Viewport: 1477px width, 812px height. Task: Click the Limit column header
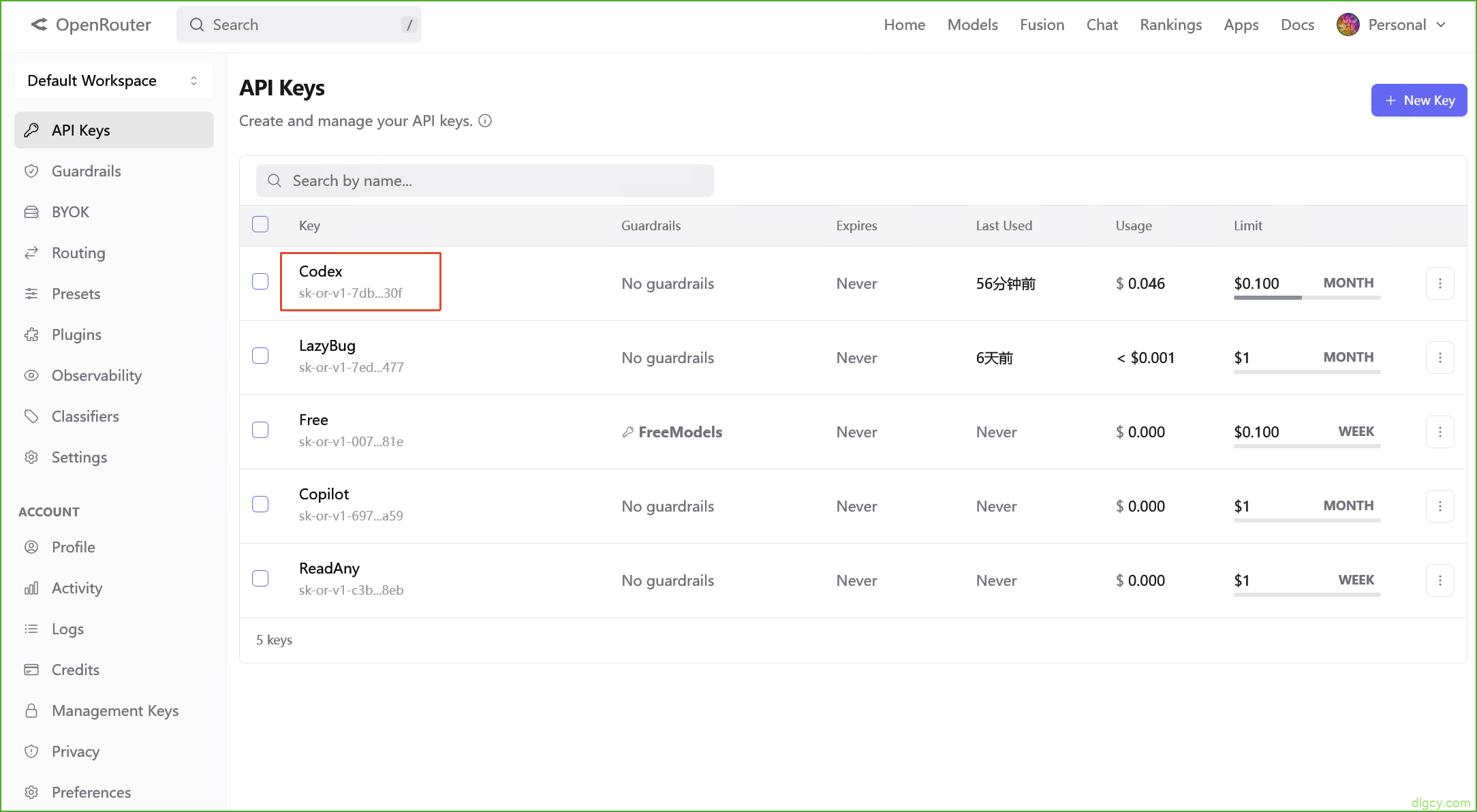click(1248, 225)
